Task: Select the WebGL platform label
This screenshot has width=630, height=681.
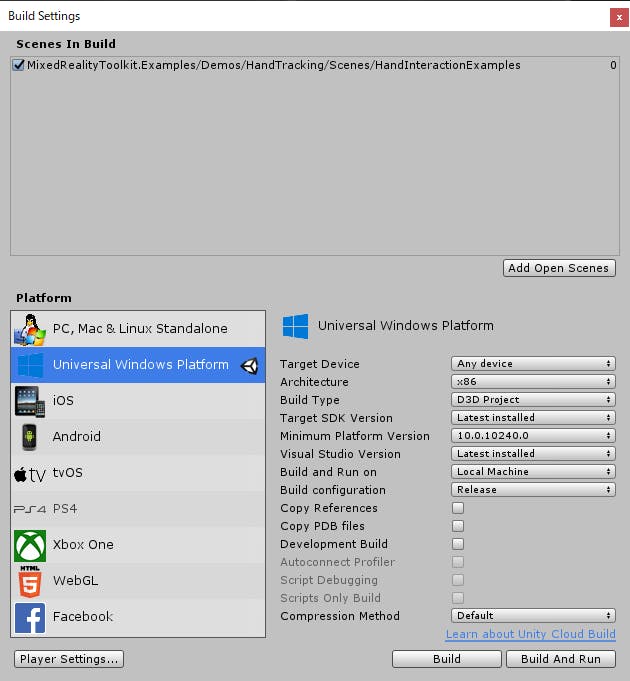Action: tap(75, 581)
